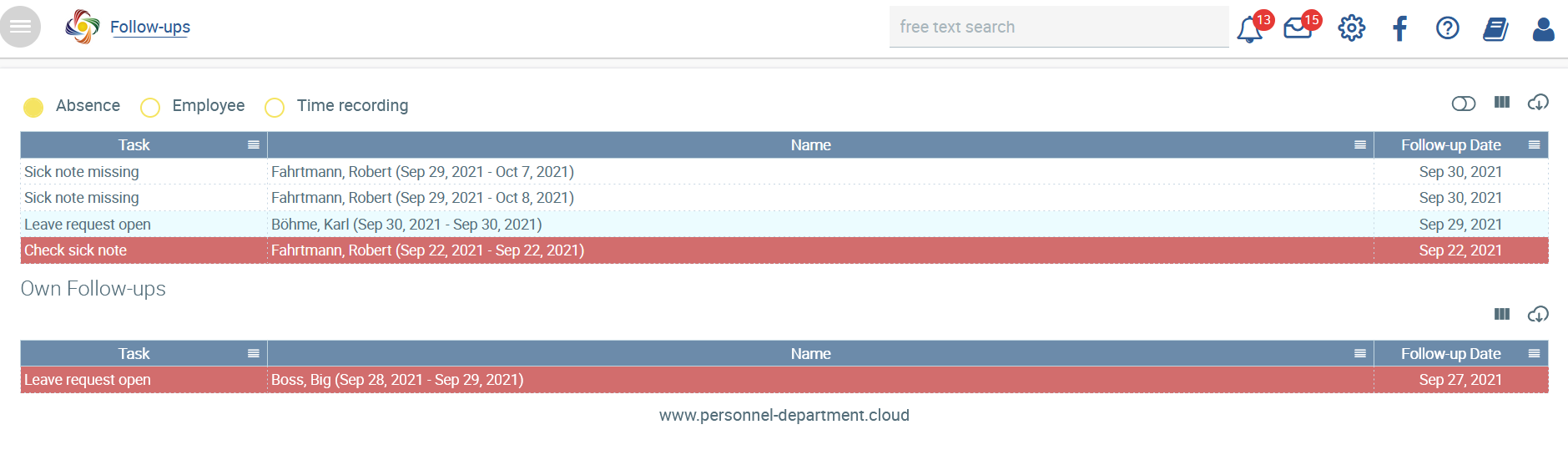Download the Own Follow-ups table export
The image size is (1568, 455).
coord(1538,314)
